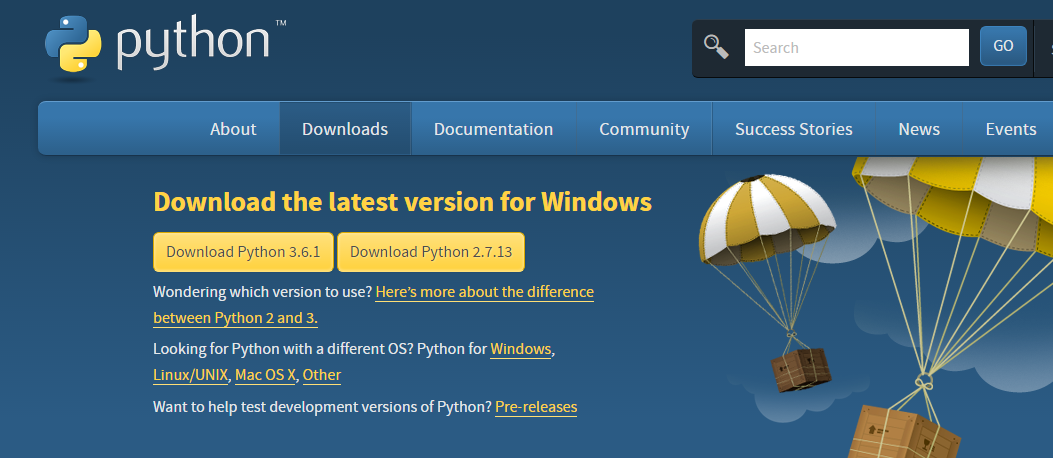Click text 'Wondering which version to use?'
Viewport: 1053px width, 458px height.
(263, 292)
